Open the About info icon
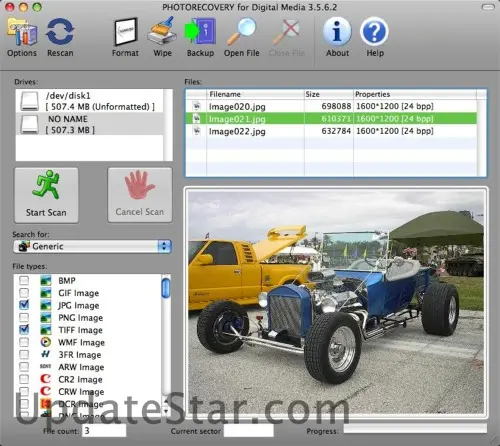 (337, 31)
